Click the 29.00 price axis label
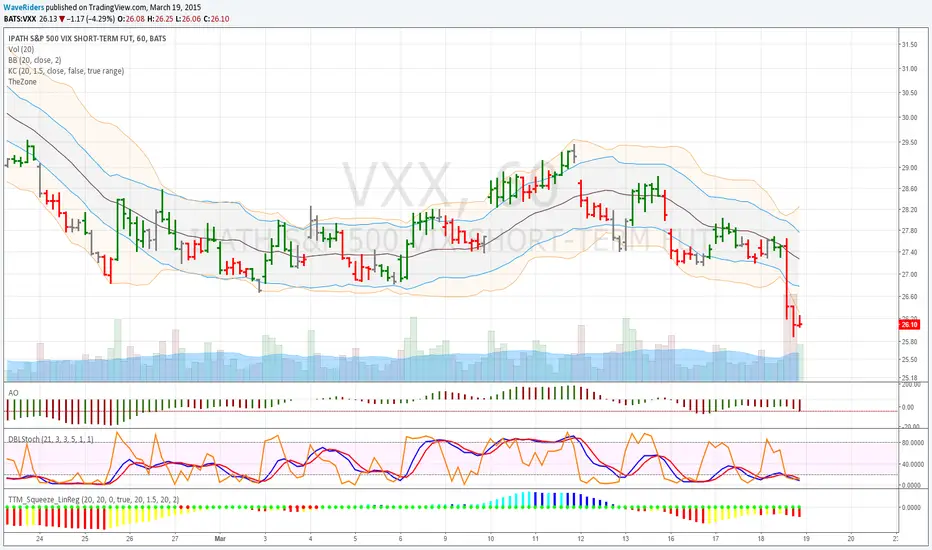 [909, 168]
